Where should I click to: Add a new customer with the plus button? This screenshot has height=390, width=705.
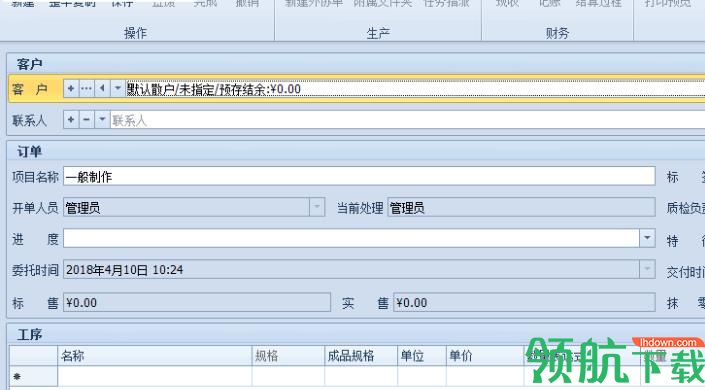(x=71, y=89)
